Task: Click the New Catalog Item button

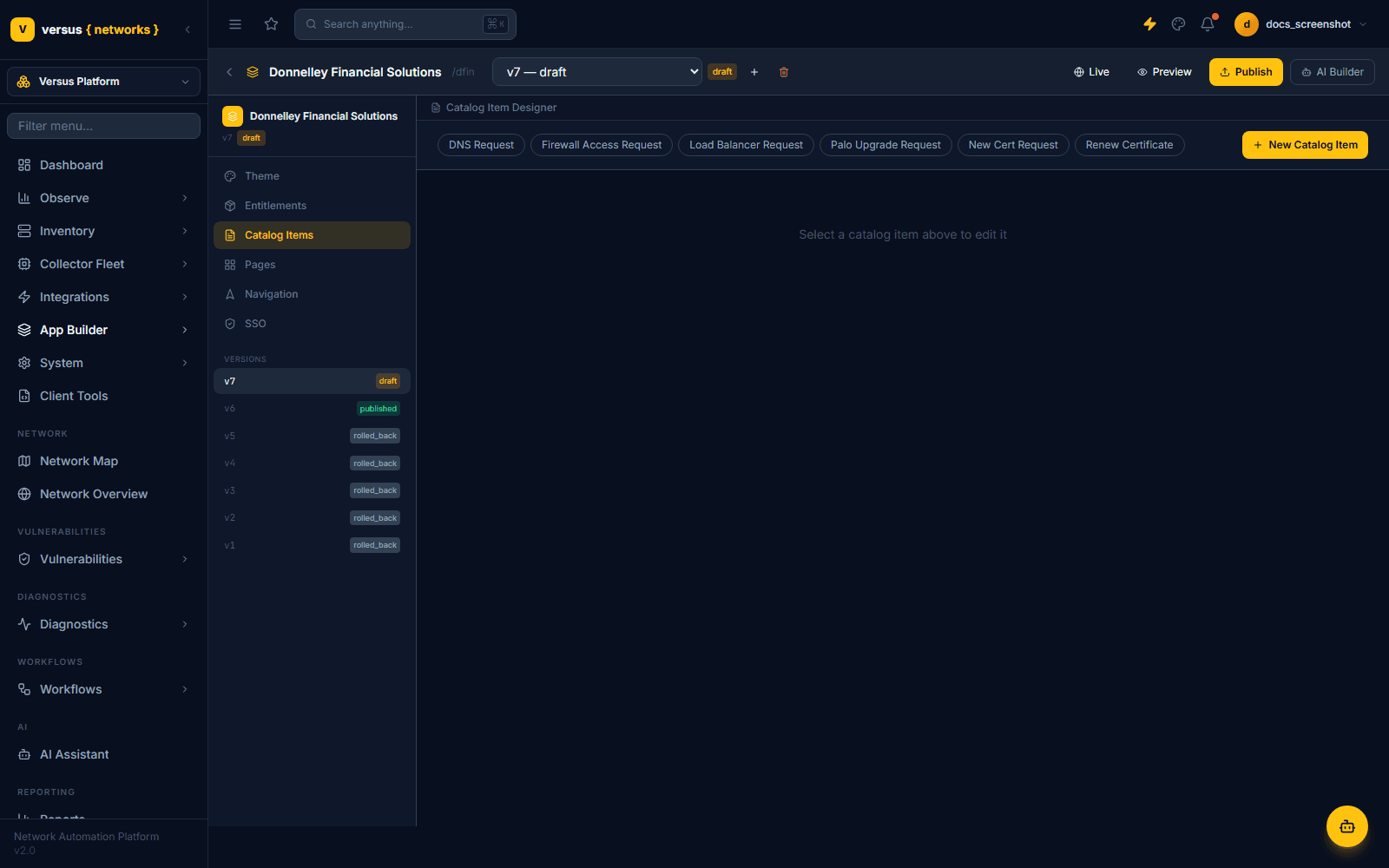Action: pyautogui.click(x=1305, y=145)
